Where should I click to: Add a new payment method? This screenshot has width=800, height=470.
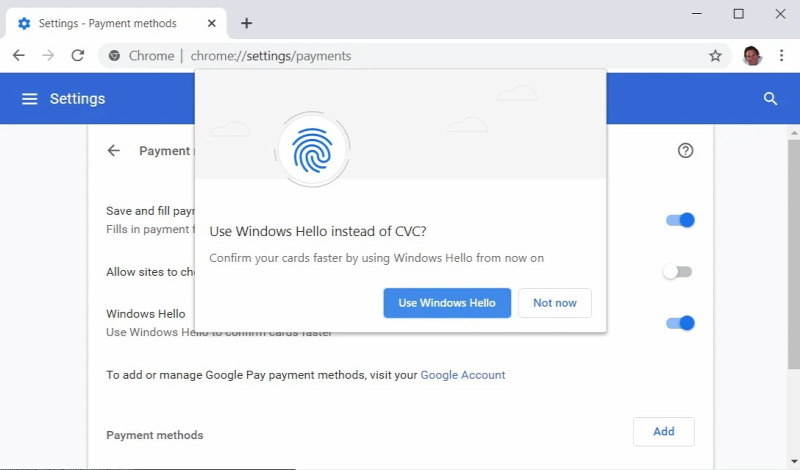pos(663,432)
